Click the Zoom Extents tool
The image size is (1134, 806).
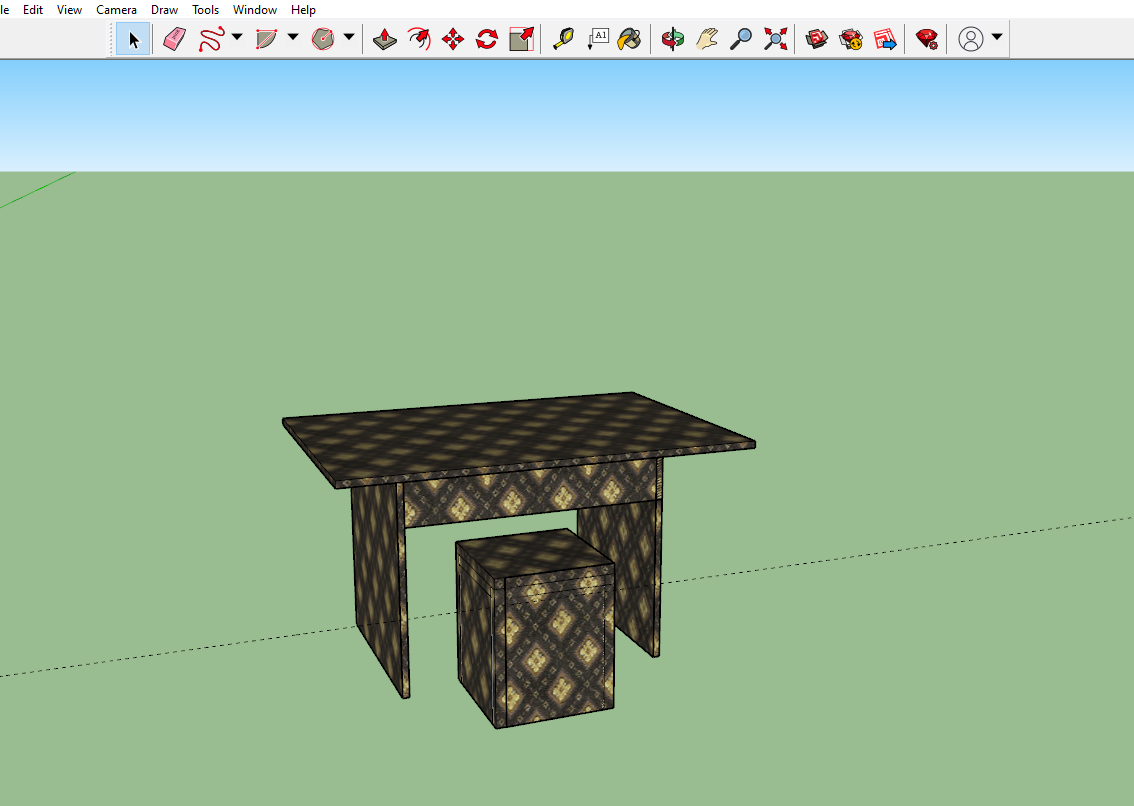tap(775, 39)
